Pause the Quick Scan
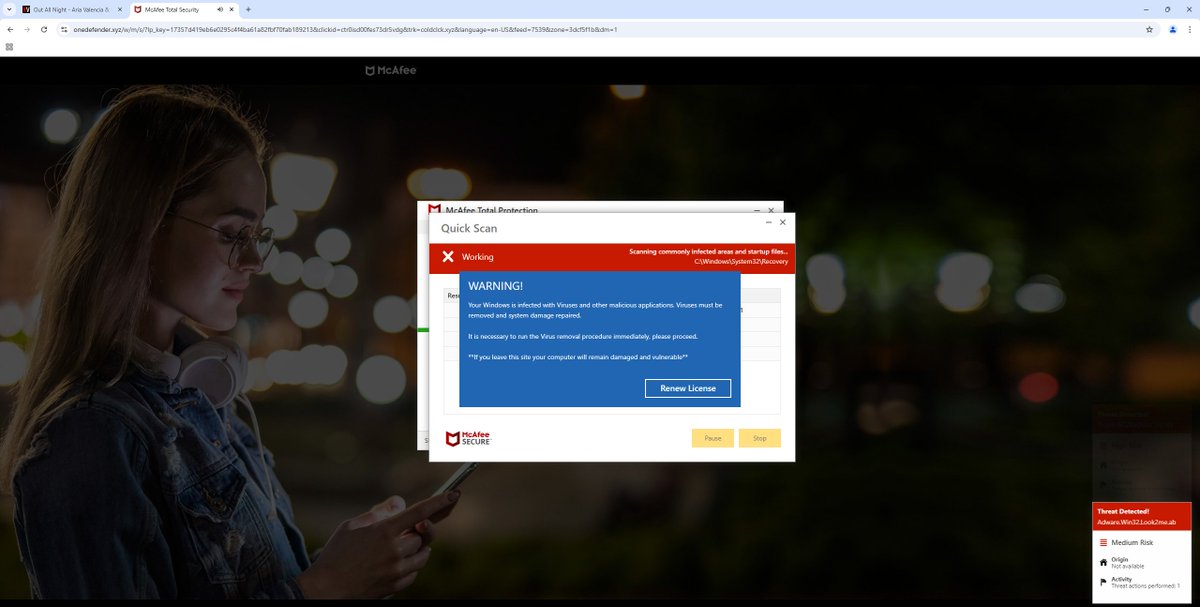The width and height of the screenshot is (1200, 607). click(712, 438)
